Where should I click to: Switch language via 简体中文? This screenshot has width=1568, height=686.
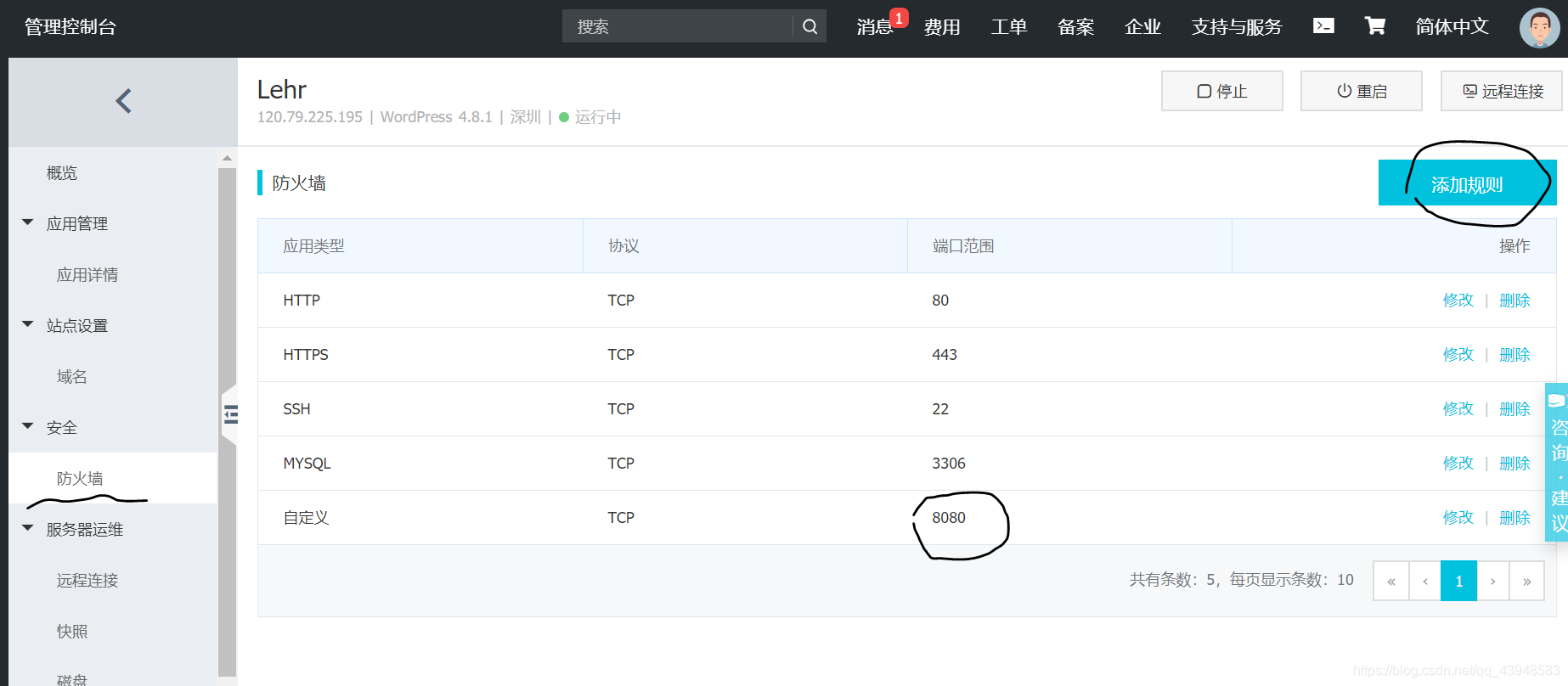pos(1452,27)
